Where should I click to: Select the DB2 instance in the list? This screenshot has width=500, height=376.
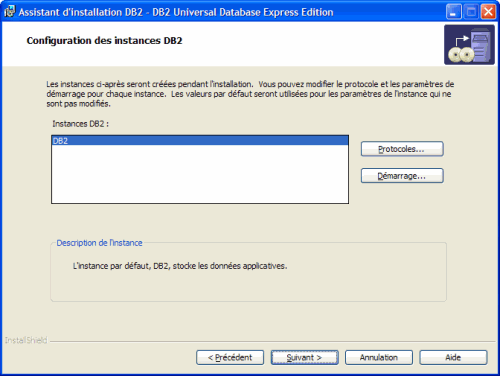[x=200, y=141]
